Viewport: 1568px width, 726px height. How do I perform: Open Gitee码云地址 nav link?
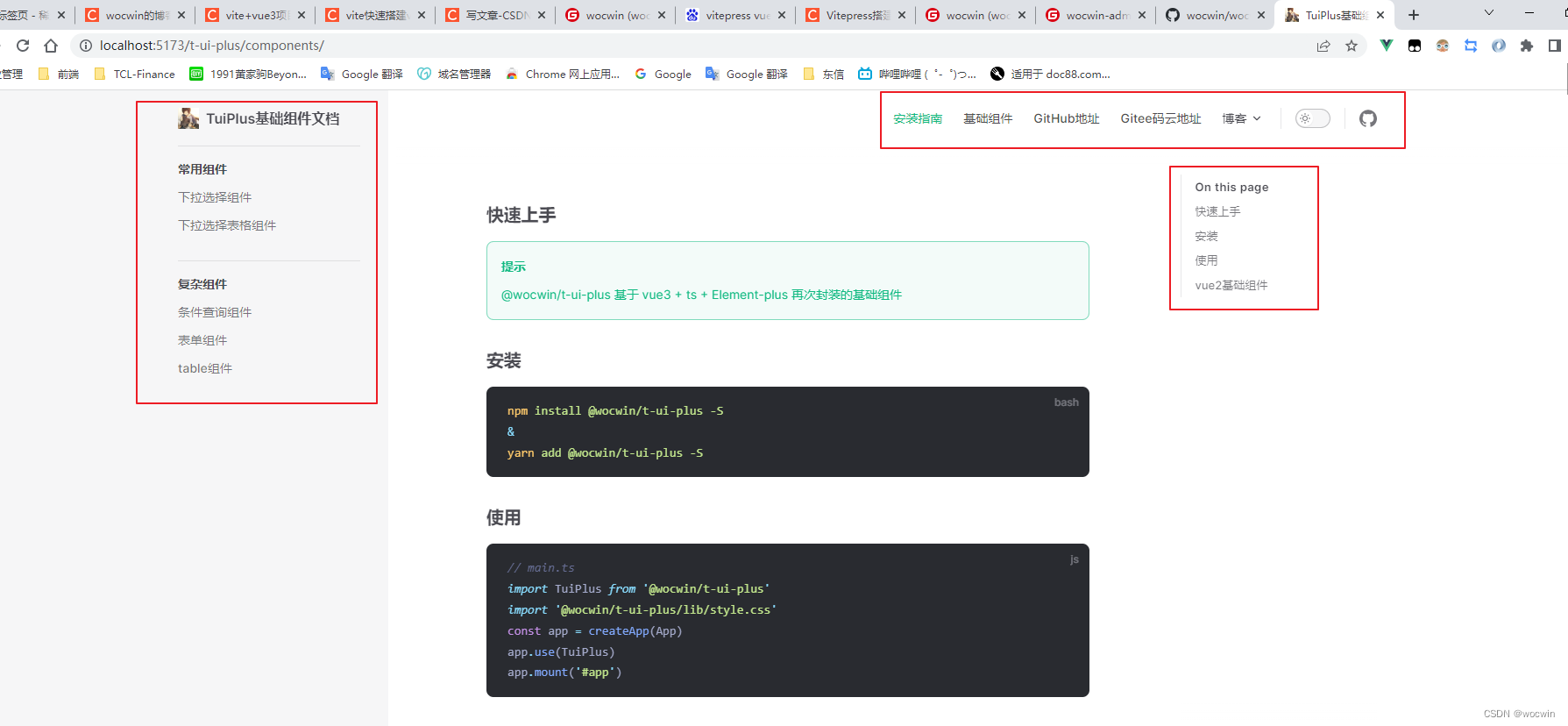(x=1160, y=118)
